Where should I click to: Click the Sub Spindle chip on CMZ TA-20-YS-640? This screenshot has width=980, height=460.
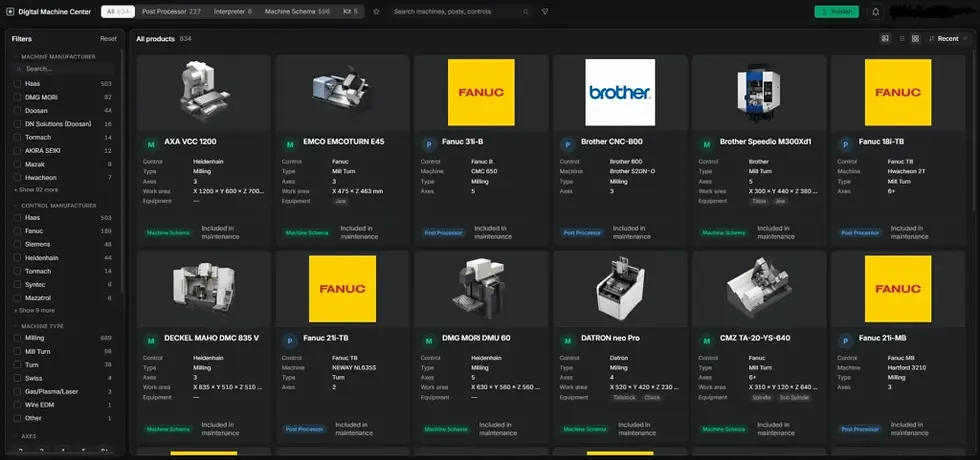(x=794, y=398)
